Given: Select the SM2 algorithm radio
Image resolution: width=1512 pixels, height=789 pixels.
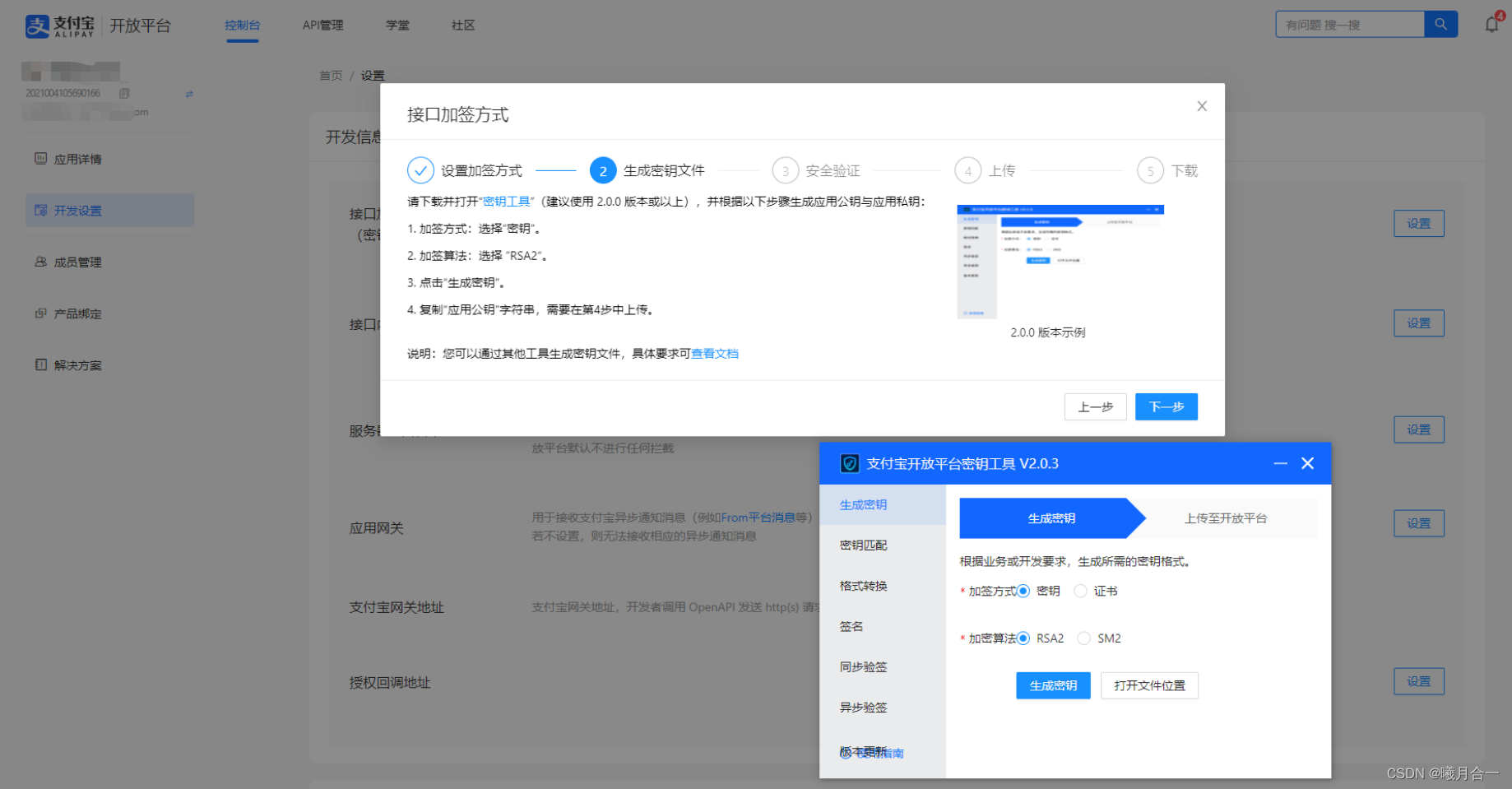Looking at the screenshot, I should coord(1084,638).
